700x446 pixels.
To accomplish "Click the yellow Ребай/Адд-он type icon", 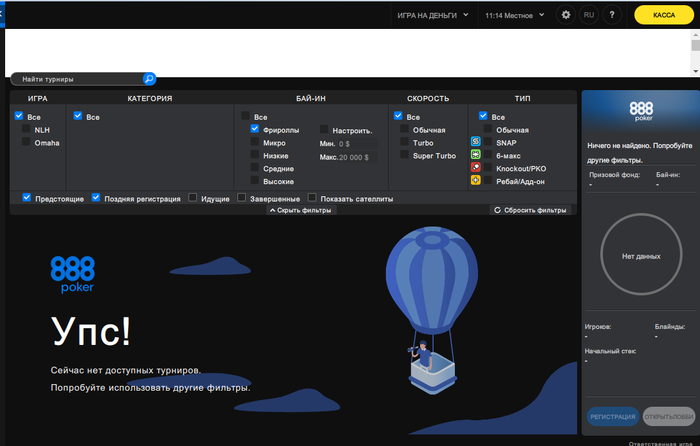I will pyautogui.click(x=475, y=180).
